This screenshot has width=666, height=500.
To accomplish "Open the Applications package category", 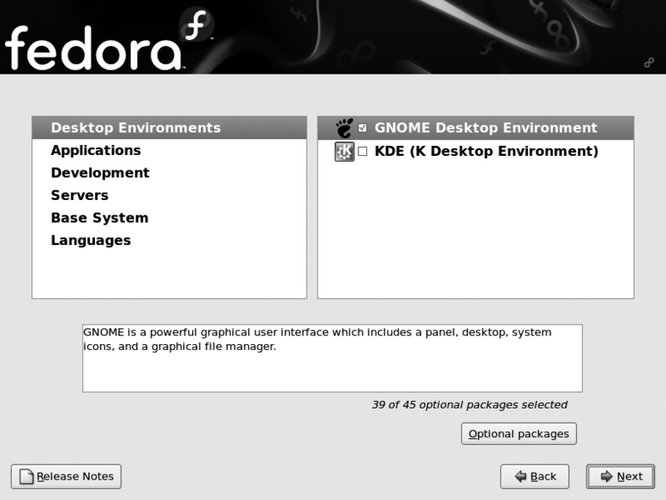I will pyautogui.click(x=96, y=150).
